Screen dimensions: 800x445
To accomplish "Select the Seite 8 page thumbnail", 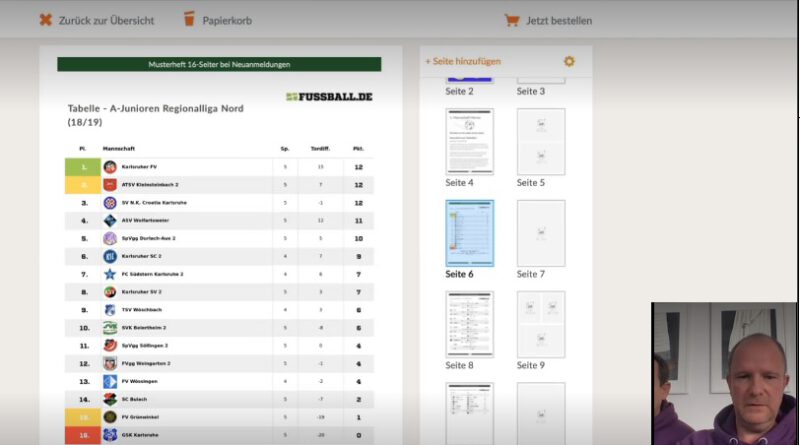I will coord(469,324).
